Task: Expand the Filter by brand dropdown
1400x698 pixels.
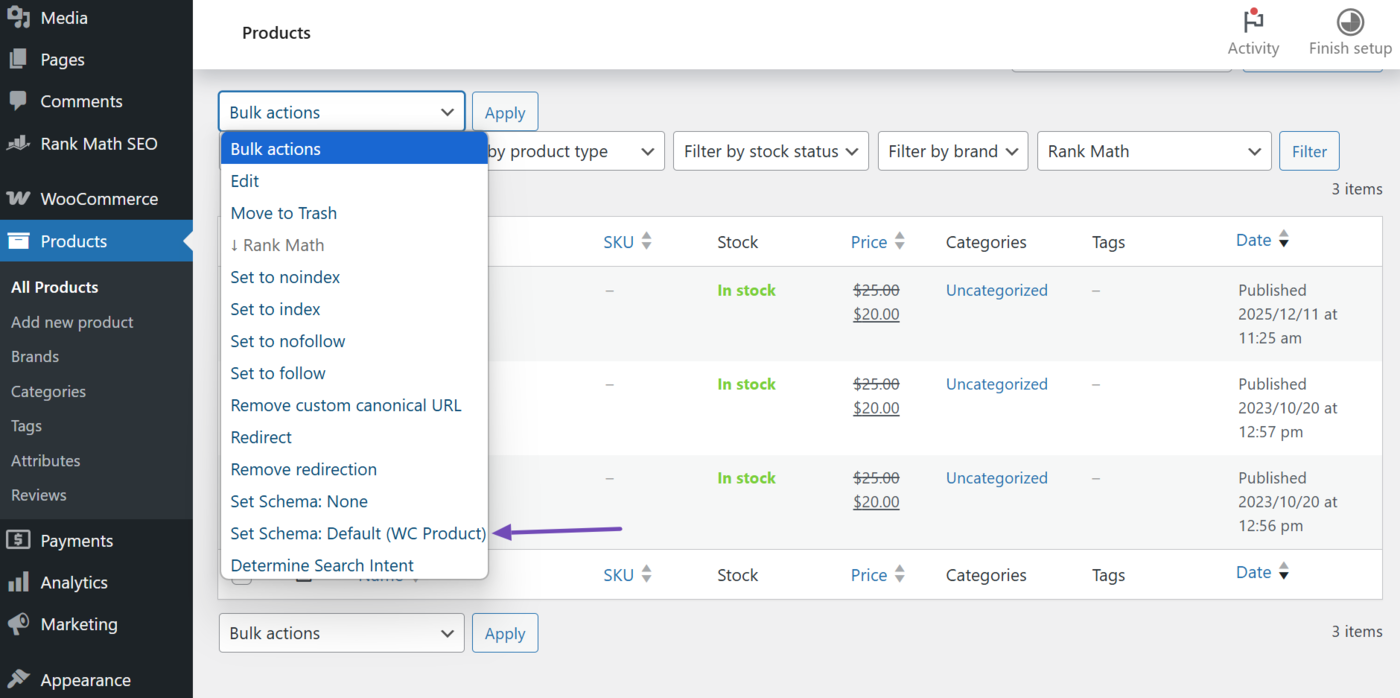Action: click(x=952, y=151)
